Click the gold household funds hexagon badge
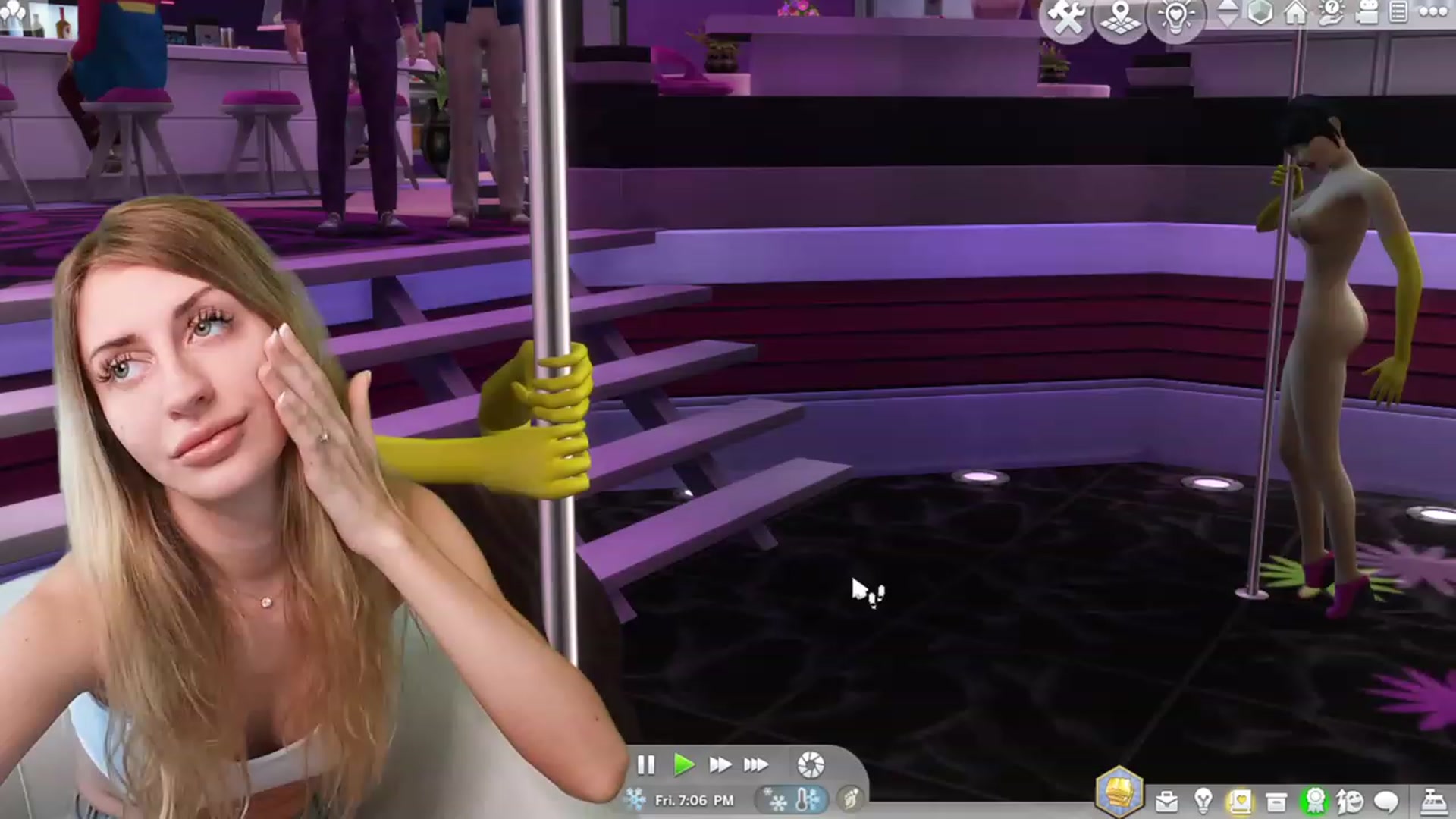 click(x=1119, y=792)
